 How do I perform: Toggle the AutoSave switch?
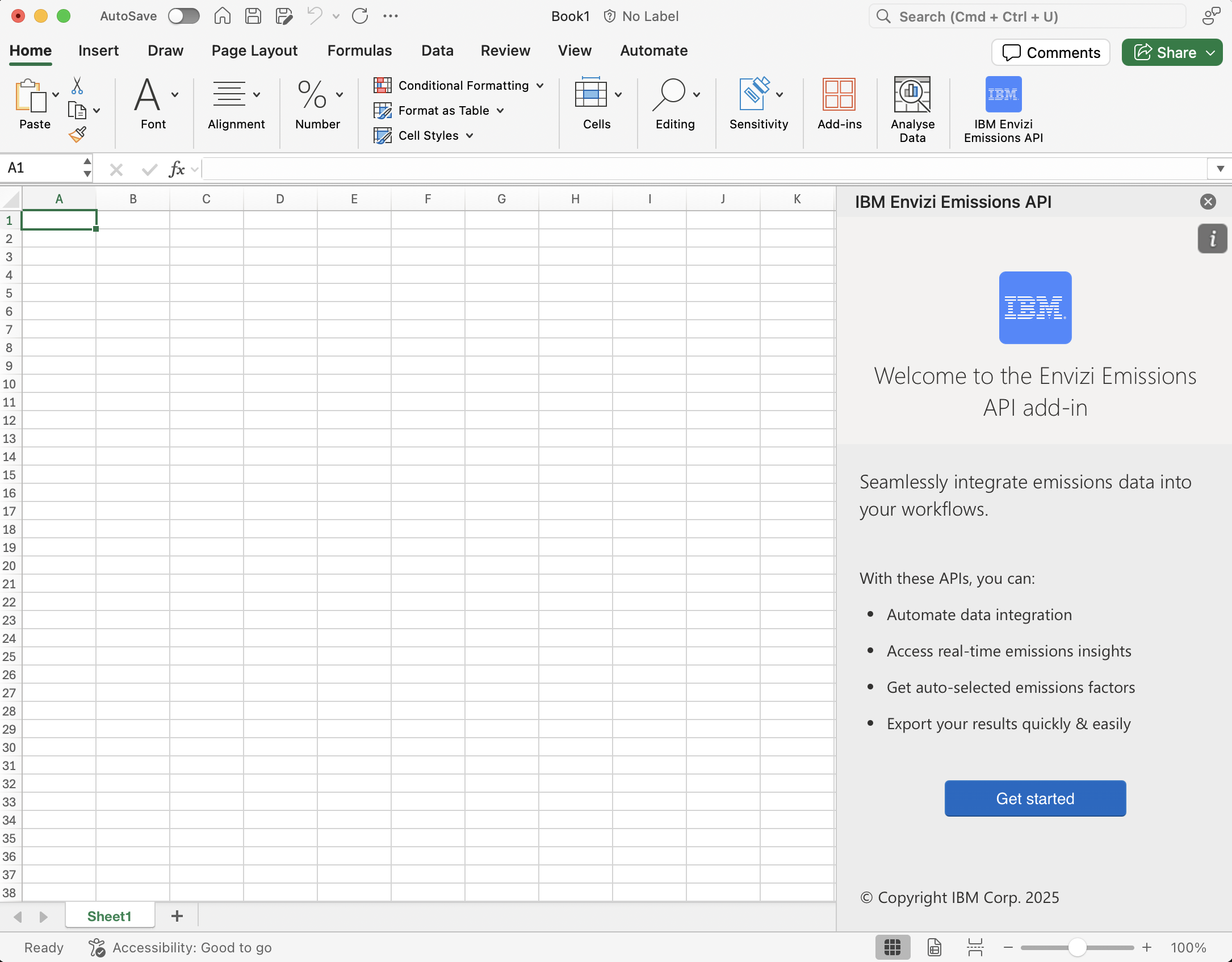tap(183, 16)
